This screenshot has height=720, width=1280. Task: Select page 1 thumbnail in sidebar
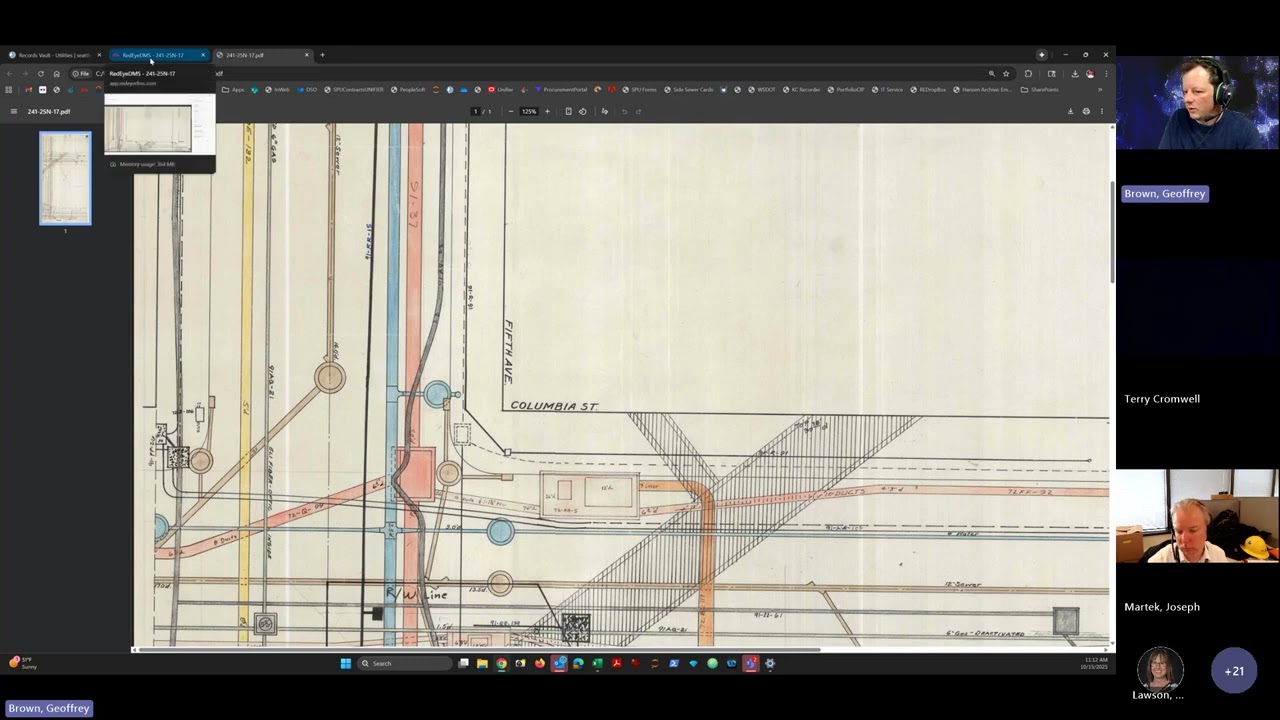point(65,178)
